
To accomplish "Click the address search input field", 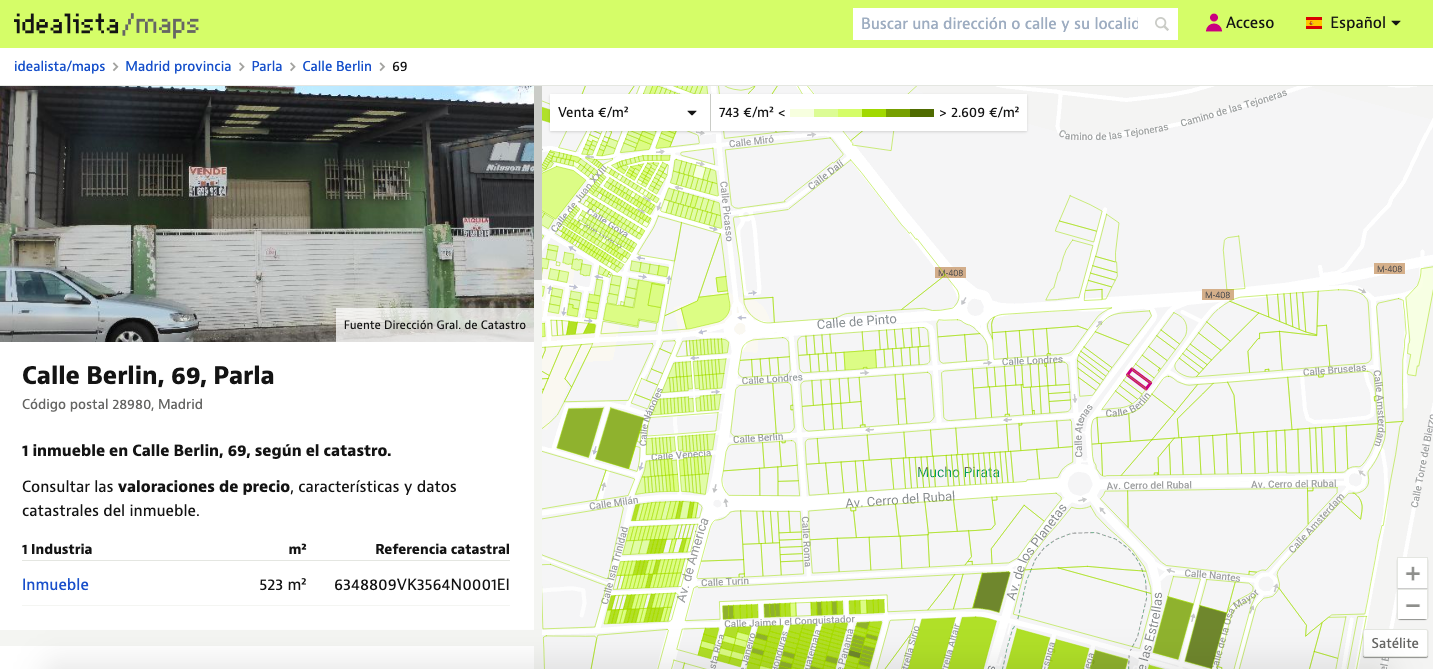I will (1000, 24).
